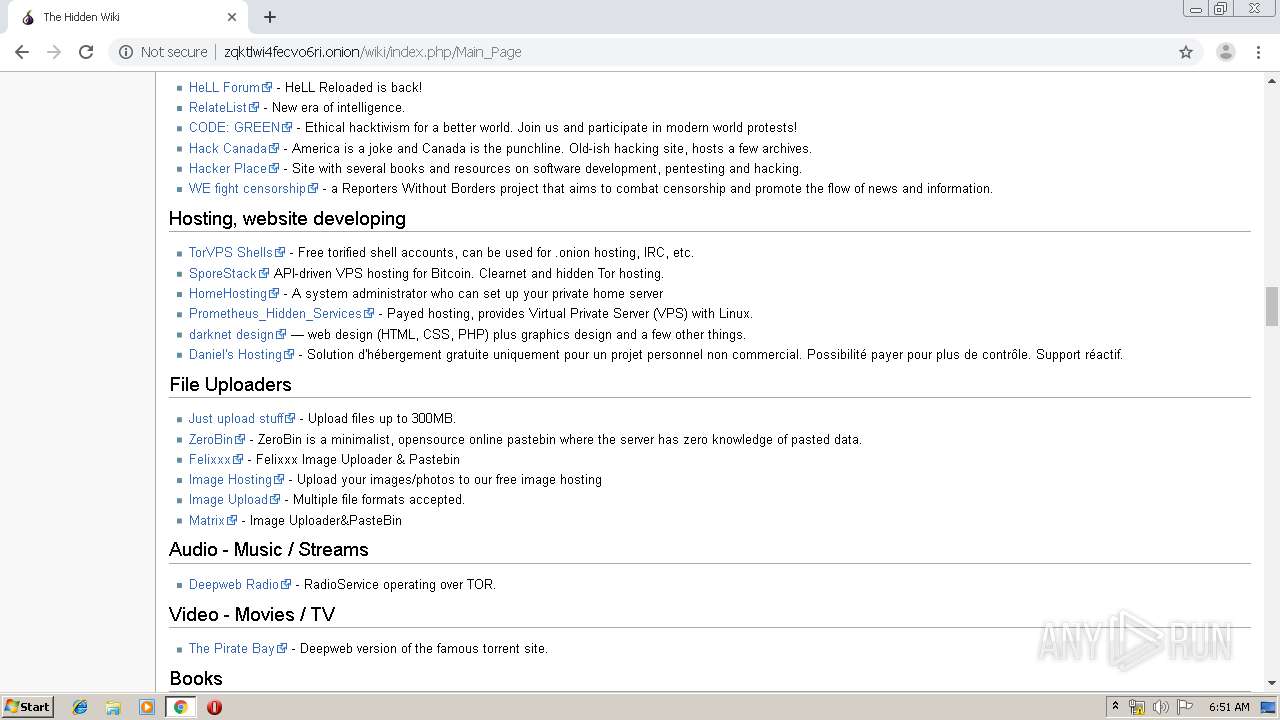Switch to the Chrome taskbar button
This screenshot has width=1280, height=720.
pos(180,707)
